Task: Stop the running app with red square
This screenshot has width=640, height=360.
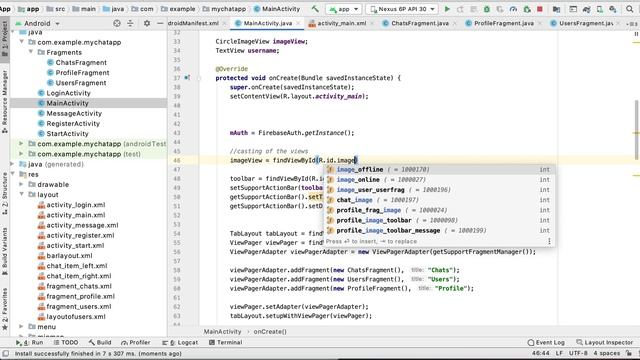Action: [x=540, y=9]
